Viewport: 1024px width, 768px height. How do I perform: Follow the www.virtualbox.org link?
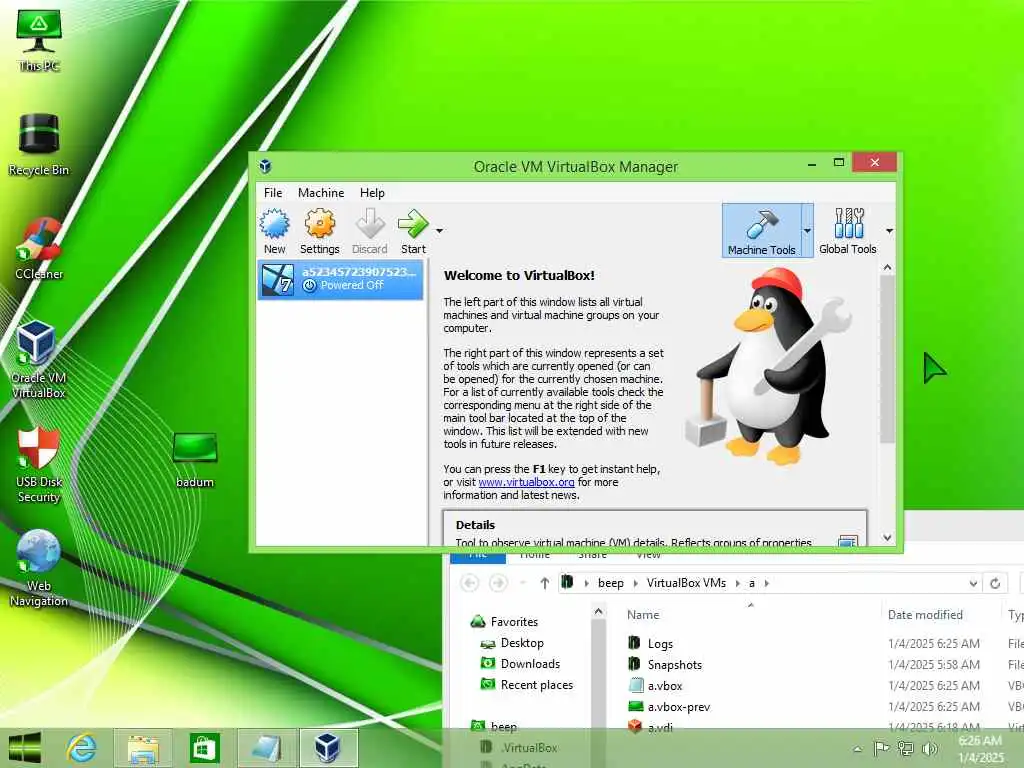[526, 482]
